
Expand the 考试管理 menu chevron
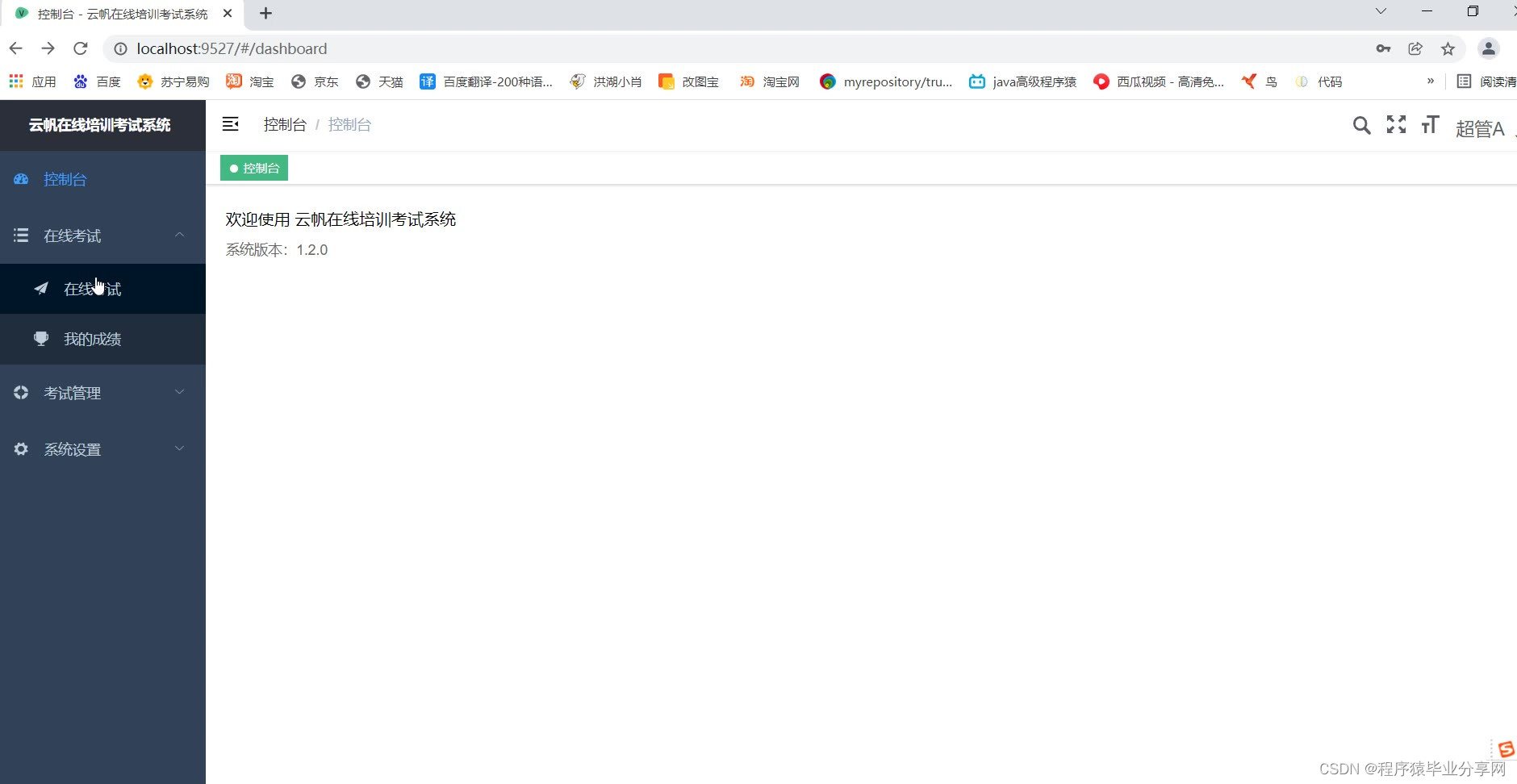(x=180, y=392)
